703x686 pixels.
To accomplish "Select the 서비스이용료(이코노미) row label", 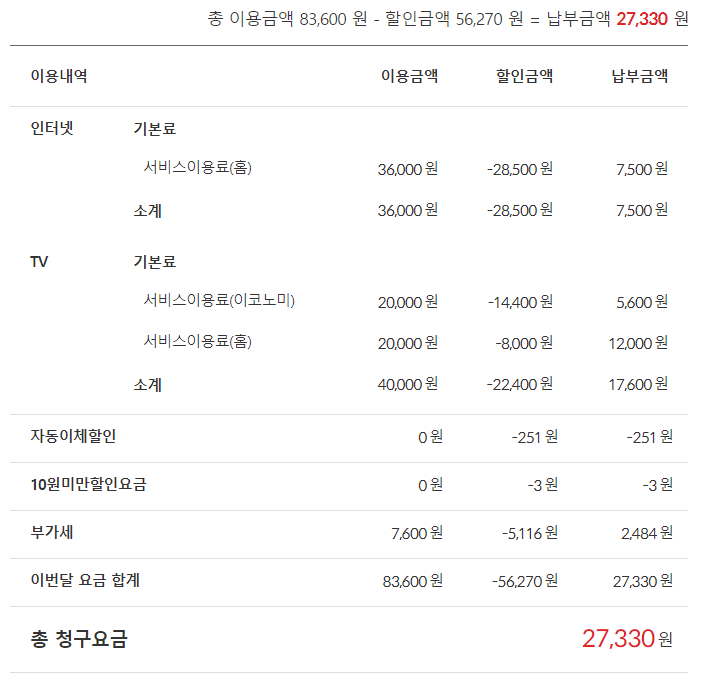I will click(219, 300).
